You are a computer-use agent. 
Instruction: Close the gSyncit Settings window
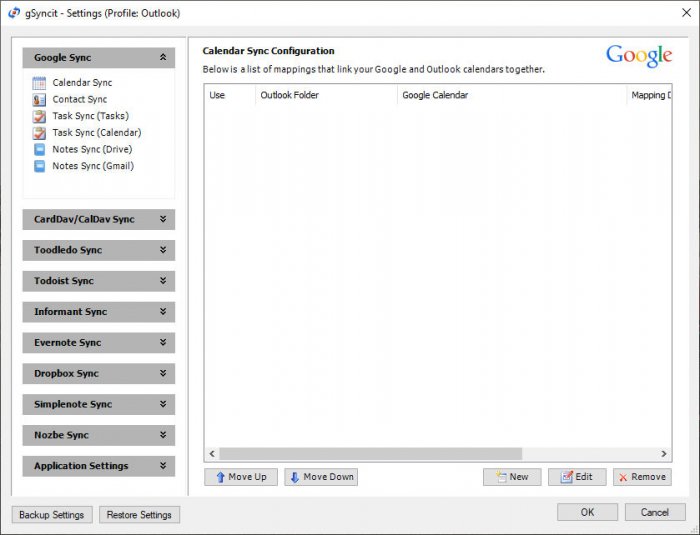click(x=687, y=13)
